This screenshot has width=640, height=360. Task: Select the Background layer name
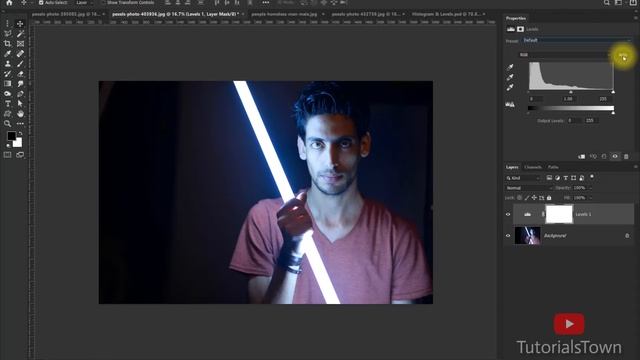point(555,236)
